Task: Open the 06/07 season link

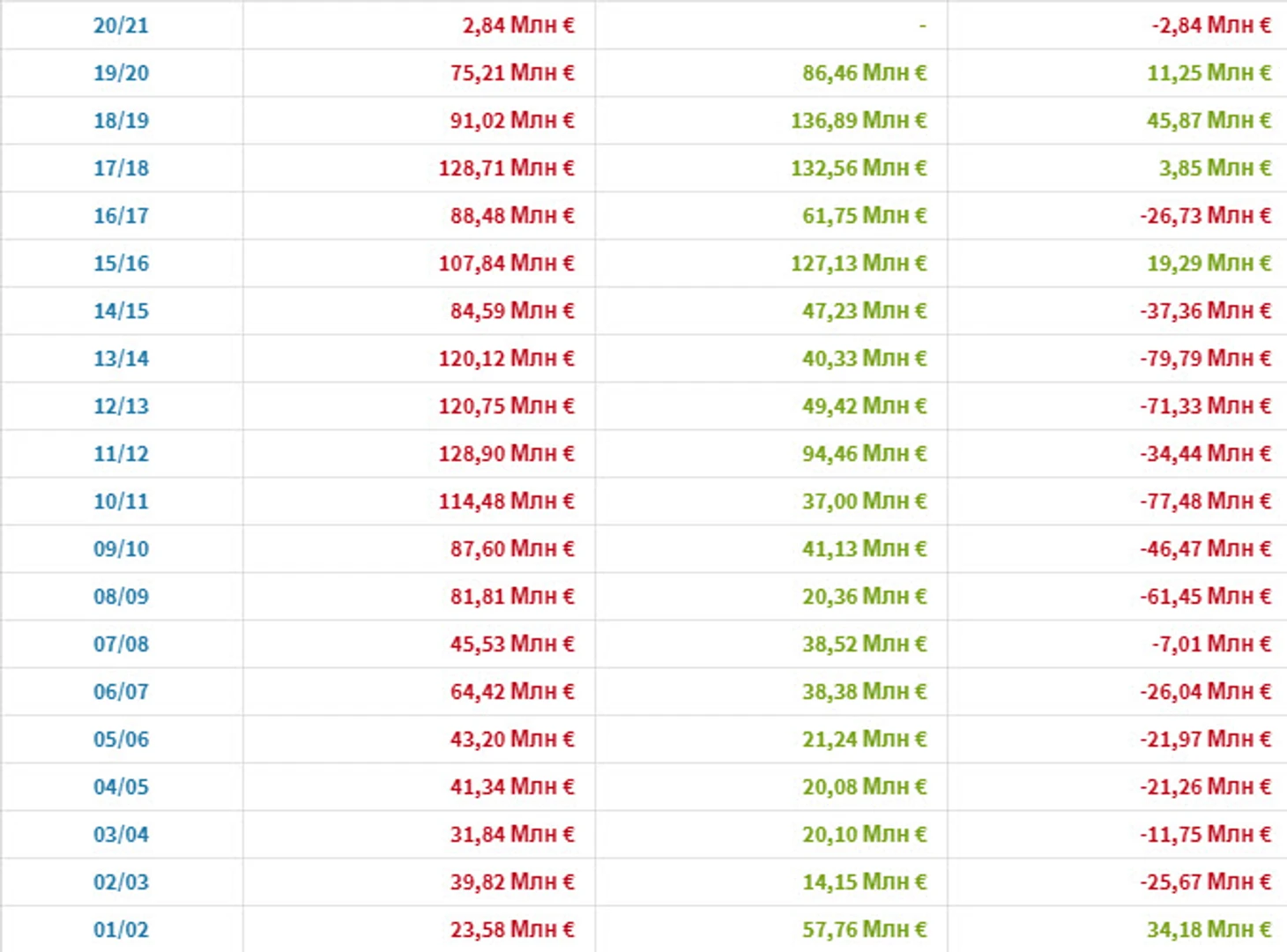Action: (121, 692)
